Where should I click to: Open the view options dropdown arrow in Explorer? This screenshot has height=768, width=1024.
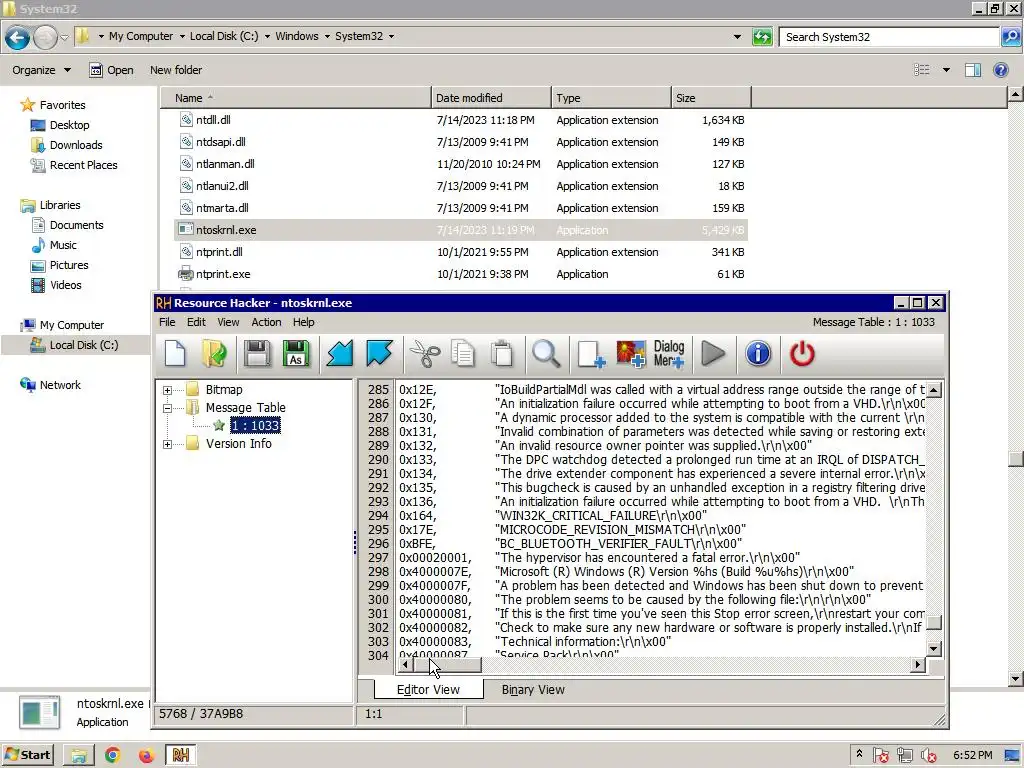[946, 70]
